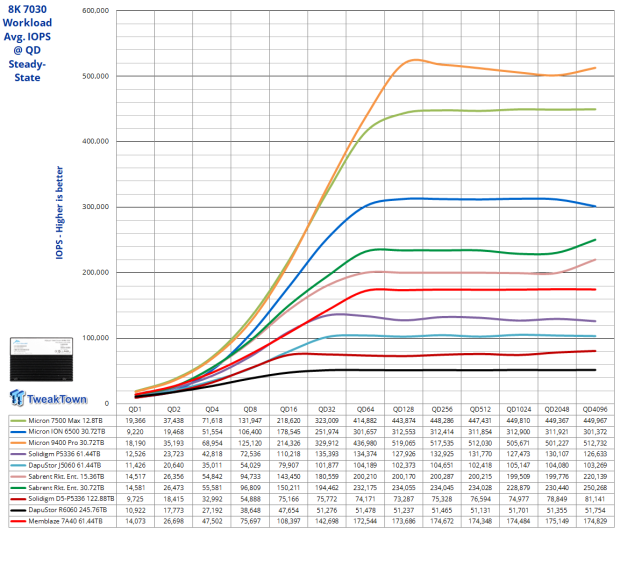Click the 500,000 y-axis label
Viewport: 620px width, 568px height.
point(96,76)
